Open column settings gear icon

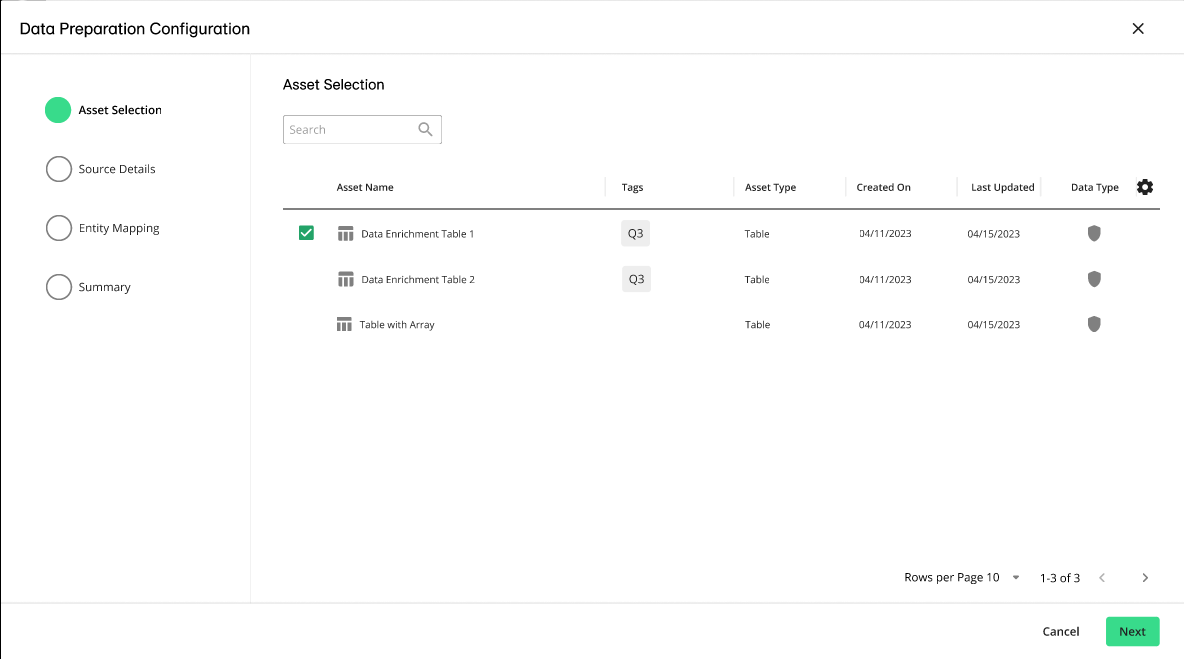(1145, 187)
